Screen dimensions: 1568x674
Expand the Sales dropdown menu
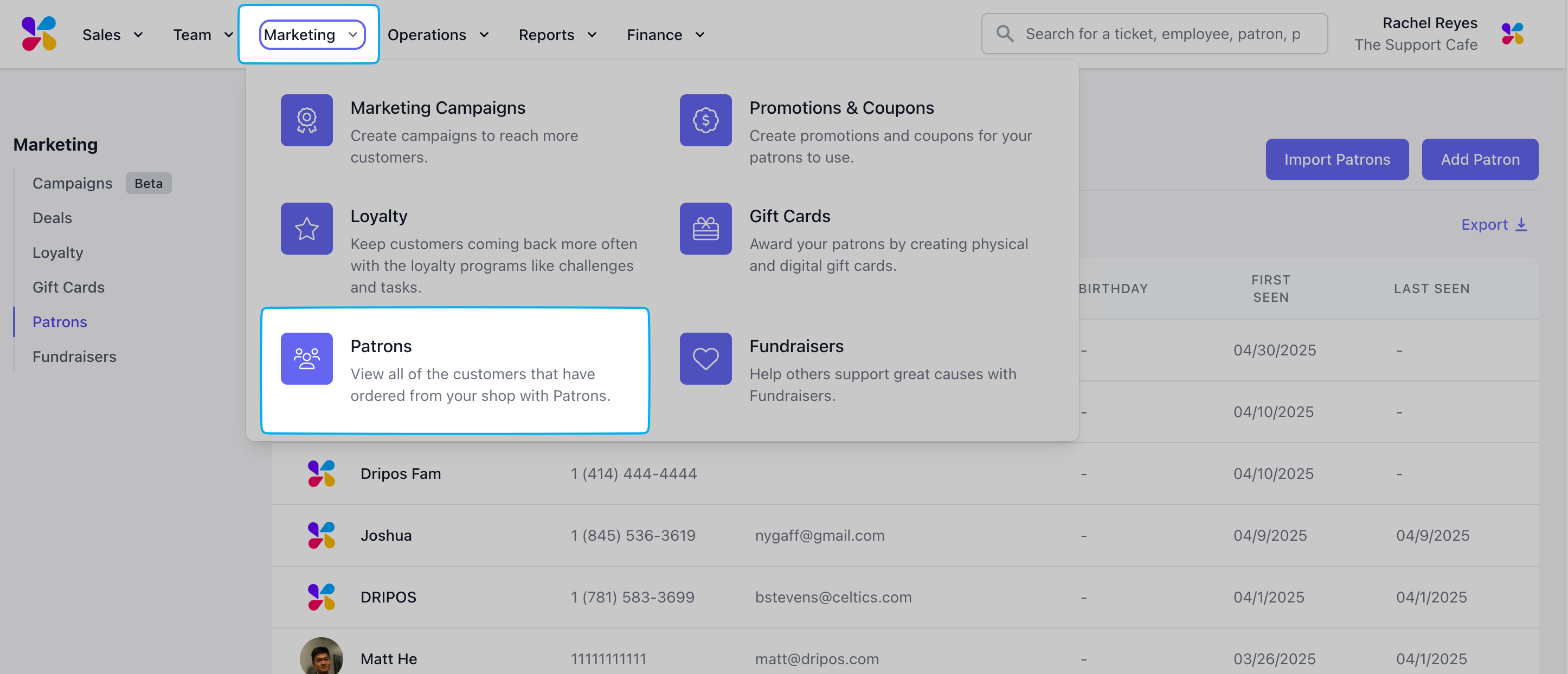click(113, 35)
